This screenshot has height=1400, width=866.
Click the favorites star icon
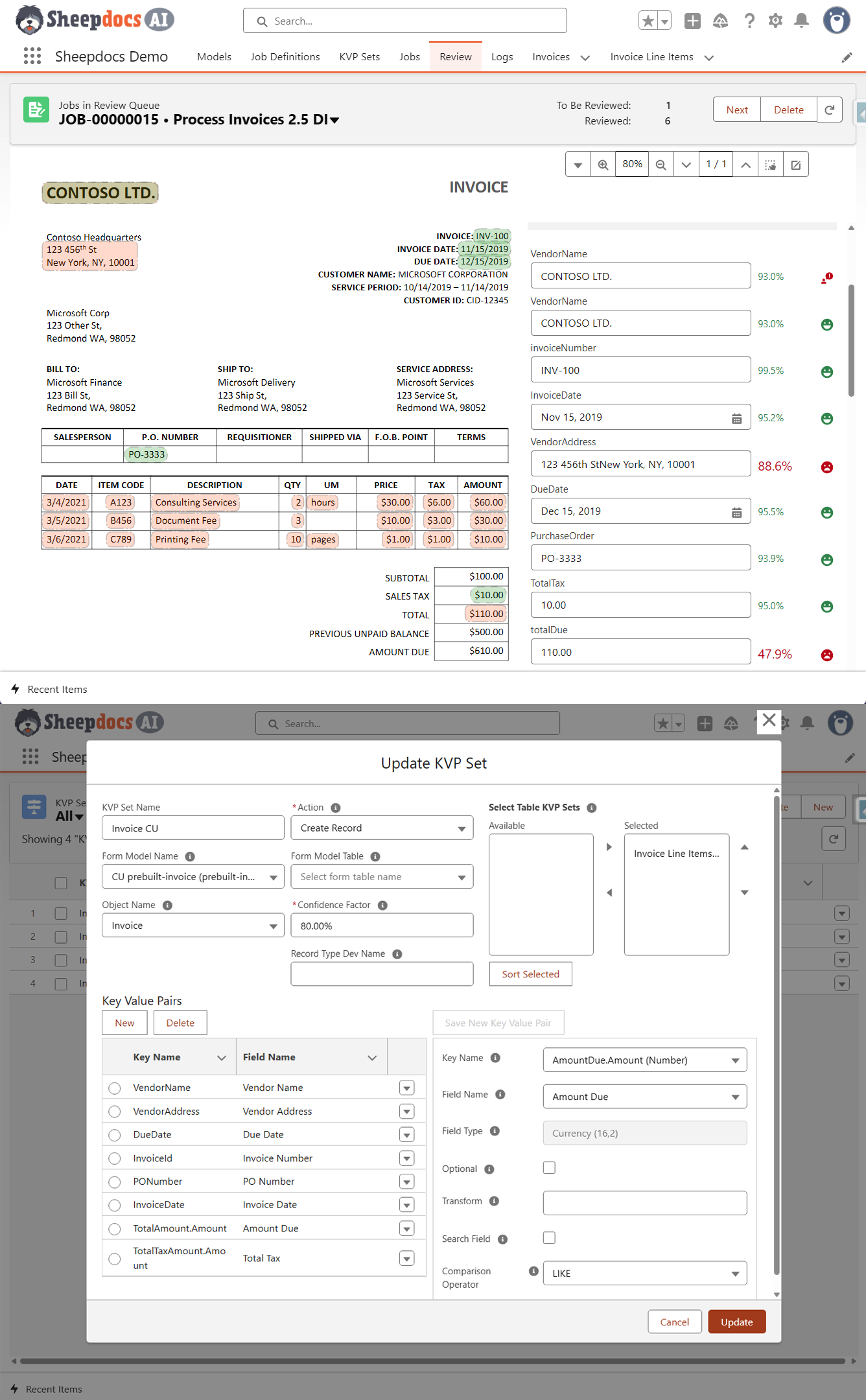pos(648,21)
